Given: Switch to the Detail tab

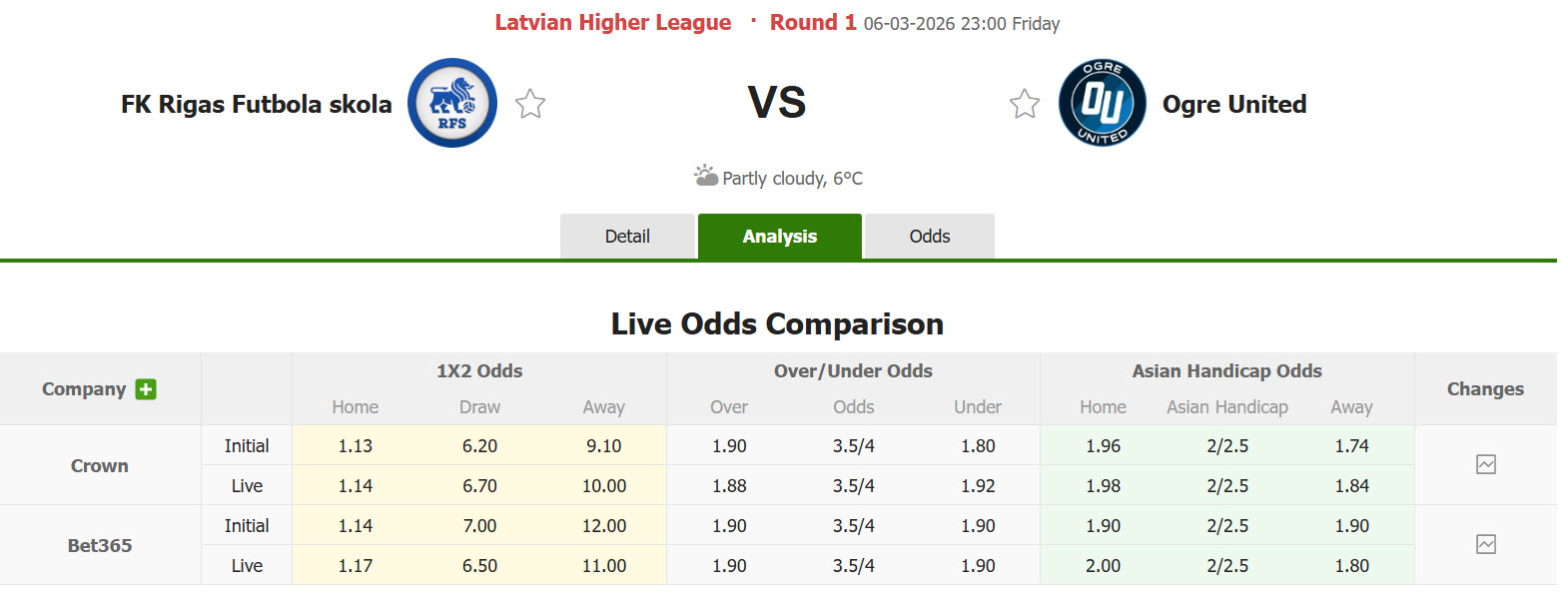Looking at the screenshot, I should pyautogui.click(x=627, y=237).
